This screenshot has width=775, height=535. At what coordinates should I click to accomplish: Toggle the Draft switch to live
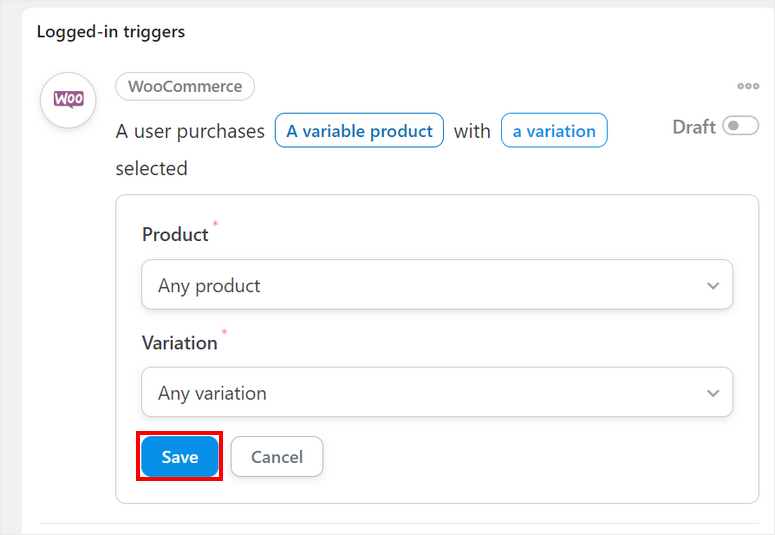click(740, 127)
